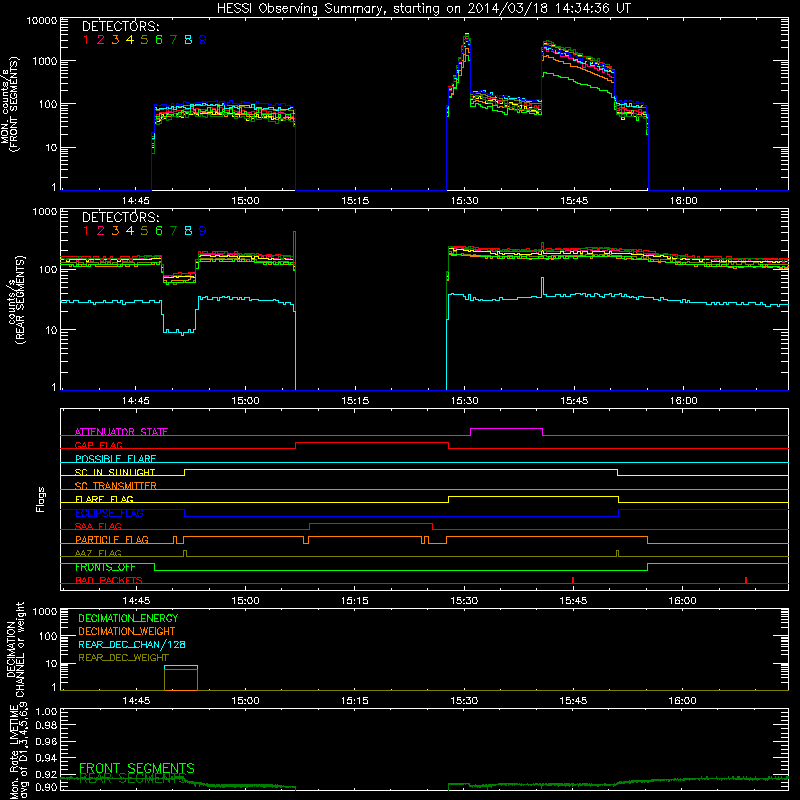
Task: Click the 14:45 tick label under front segments plot
Action: tap(136, 201)
